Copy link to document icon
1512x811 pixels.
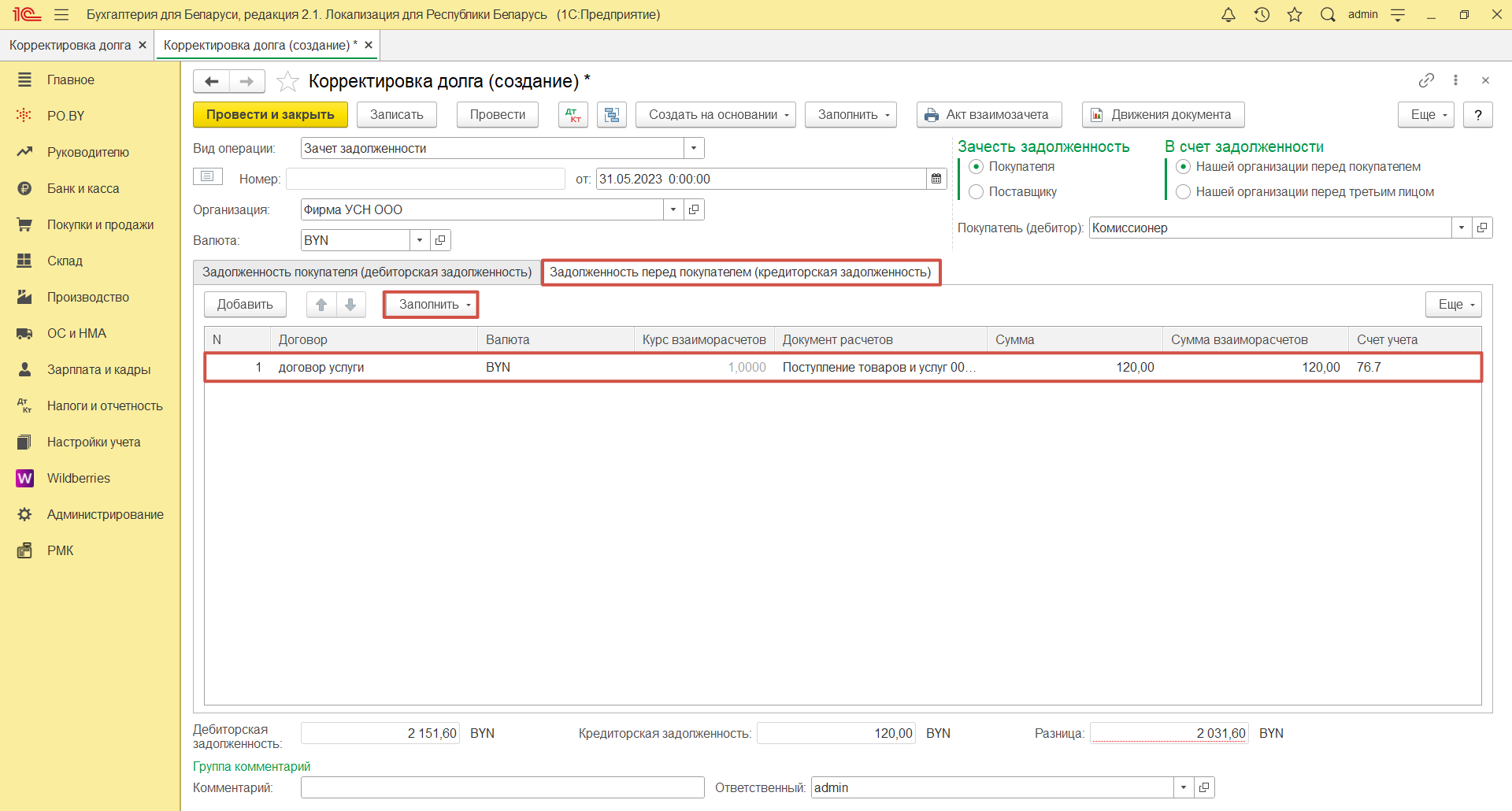[1426, 80]
